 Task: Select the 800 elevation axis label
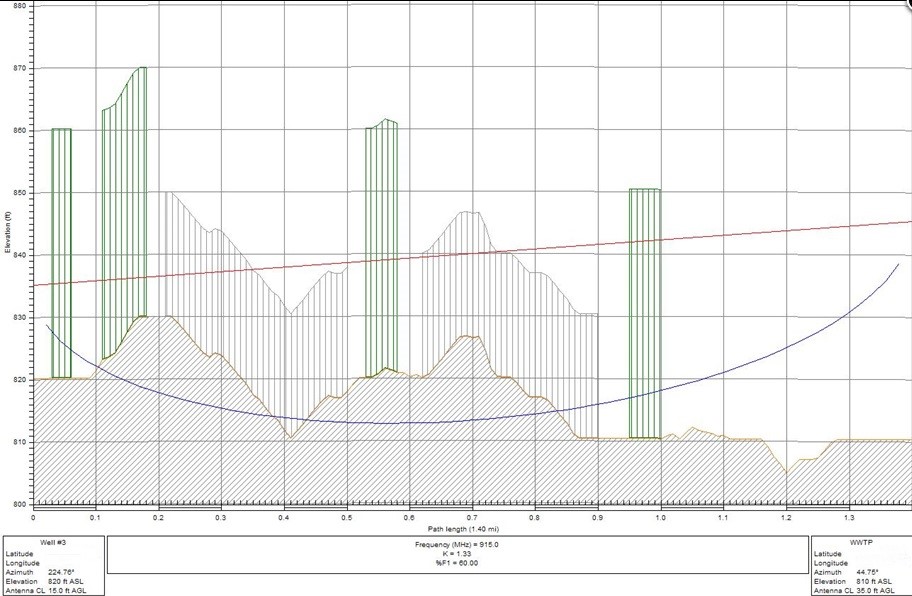point(19,504)
